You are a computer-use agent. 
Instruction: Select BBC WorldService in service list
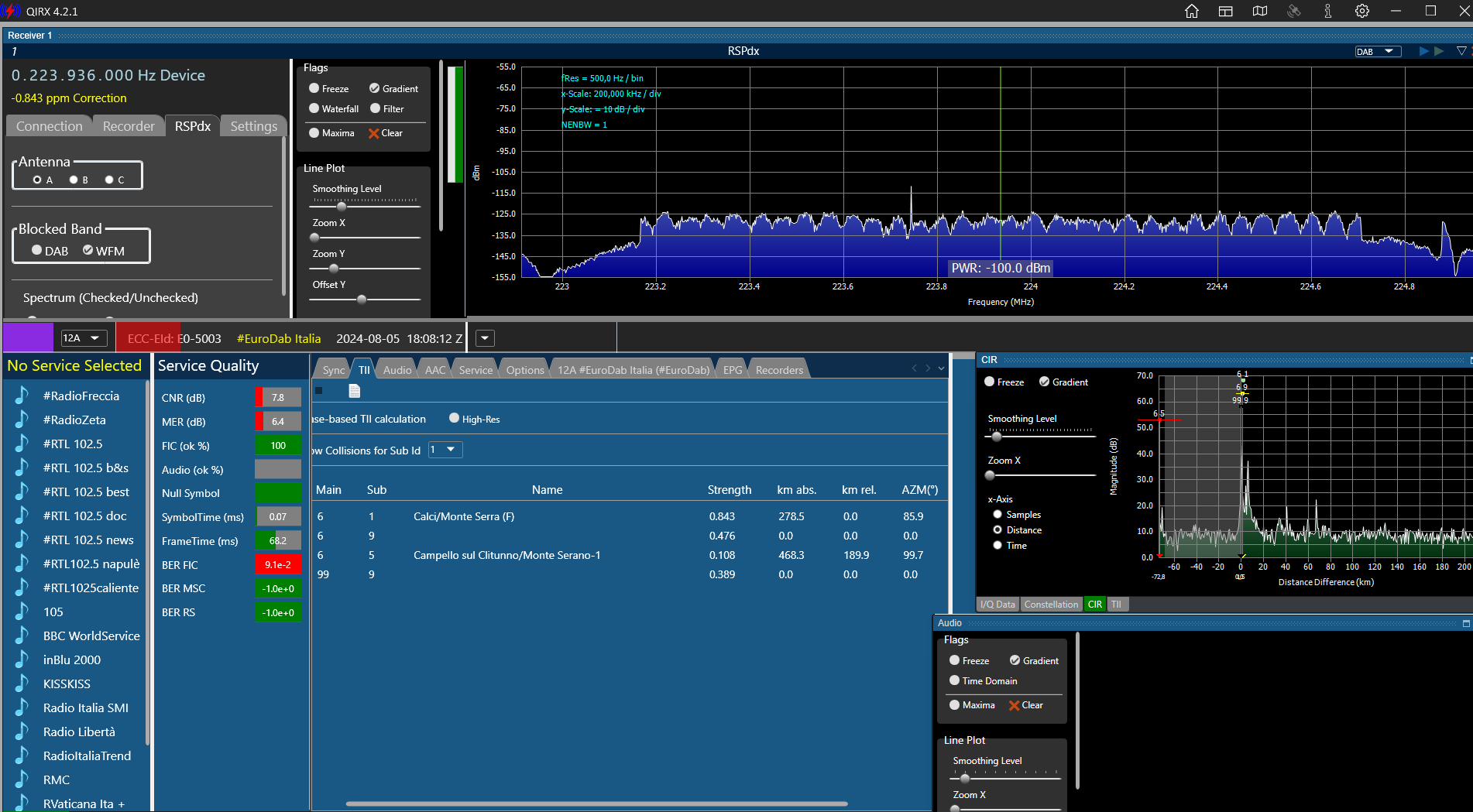tap(91, 636)
